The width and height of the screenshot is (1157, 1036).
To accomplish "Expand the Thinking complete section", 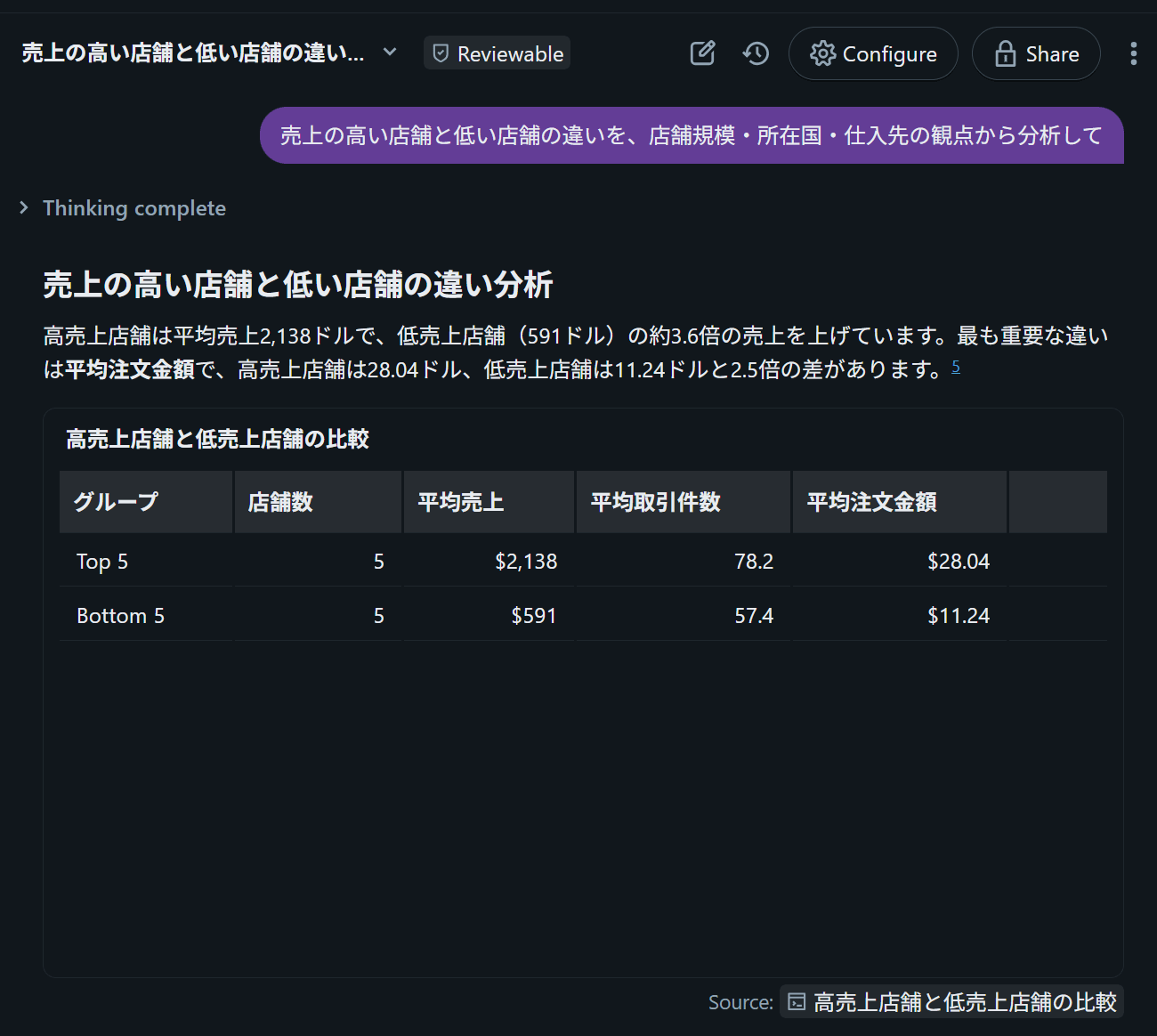I will (24, 208).
